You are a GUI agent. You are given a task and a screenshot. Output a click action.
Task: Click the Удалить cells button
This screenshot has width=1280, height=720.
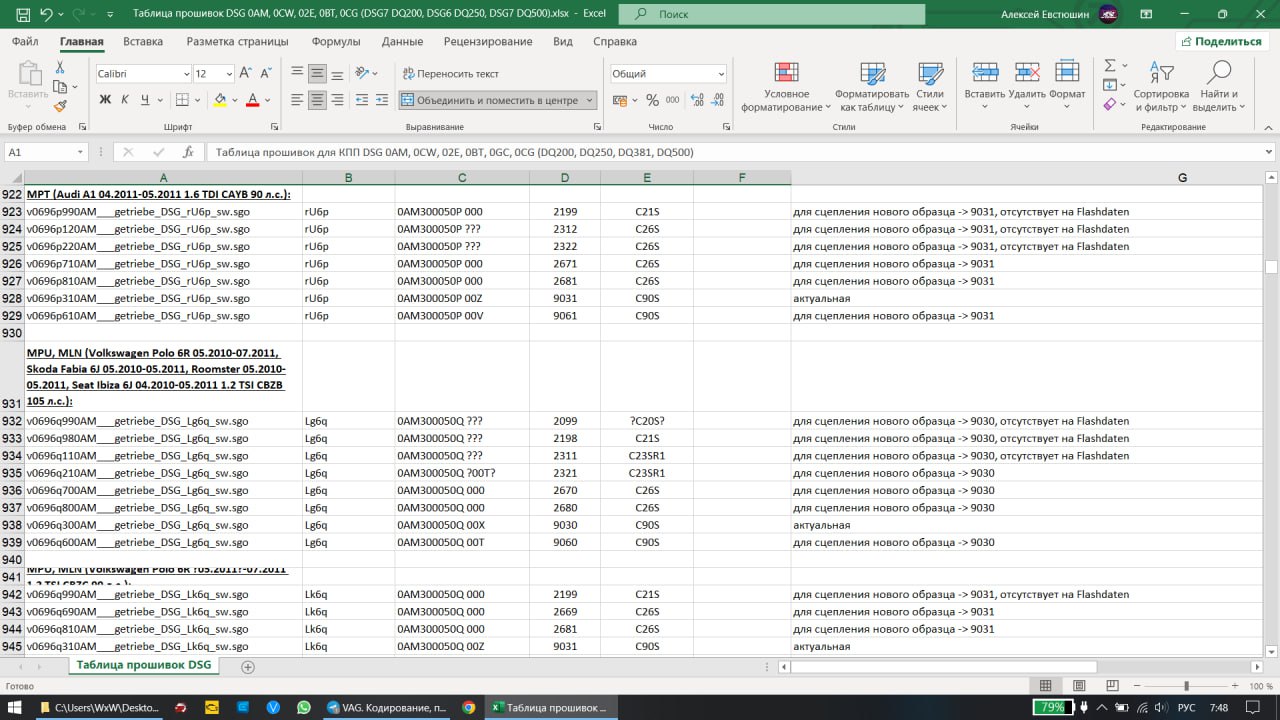1027,87
